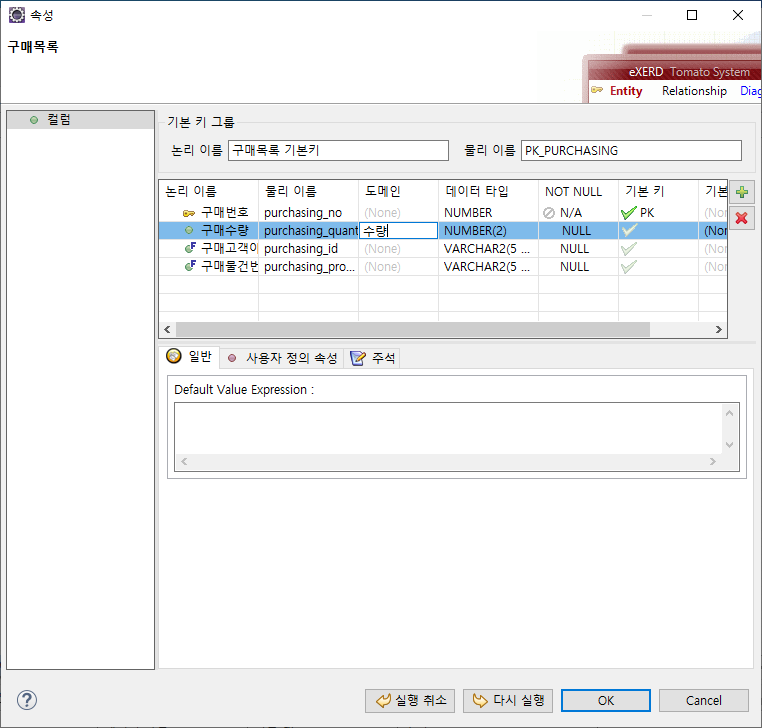Click the green bullet icon beside 컬럼
Screen dimensions: 762x728
point(34,120)
